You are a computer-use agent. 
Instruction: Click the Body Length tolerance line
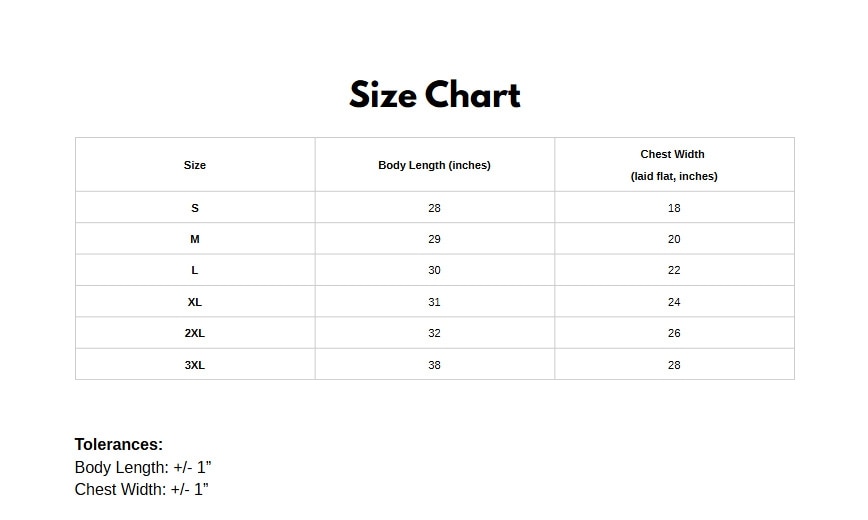click(x=143, y=467)
